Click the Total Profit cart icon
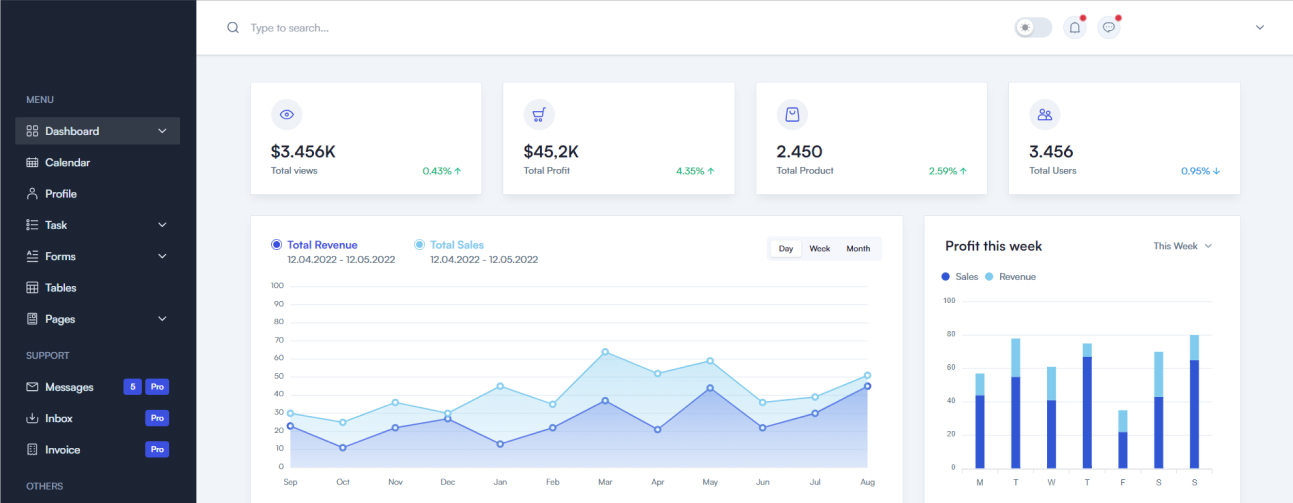 pos(539,115)
